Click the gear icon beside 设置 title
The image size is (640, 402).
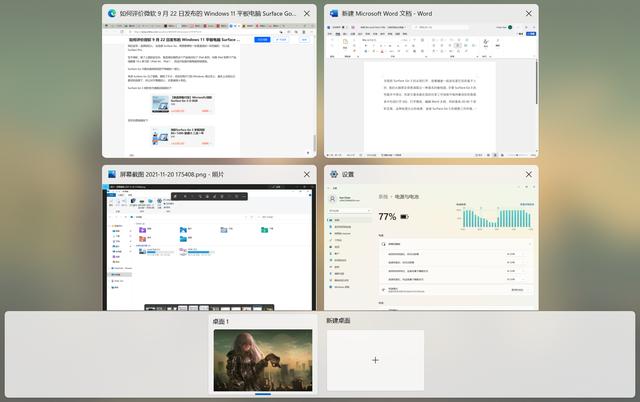click(x=334, y=174)
